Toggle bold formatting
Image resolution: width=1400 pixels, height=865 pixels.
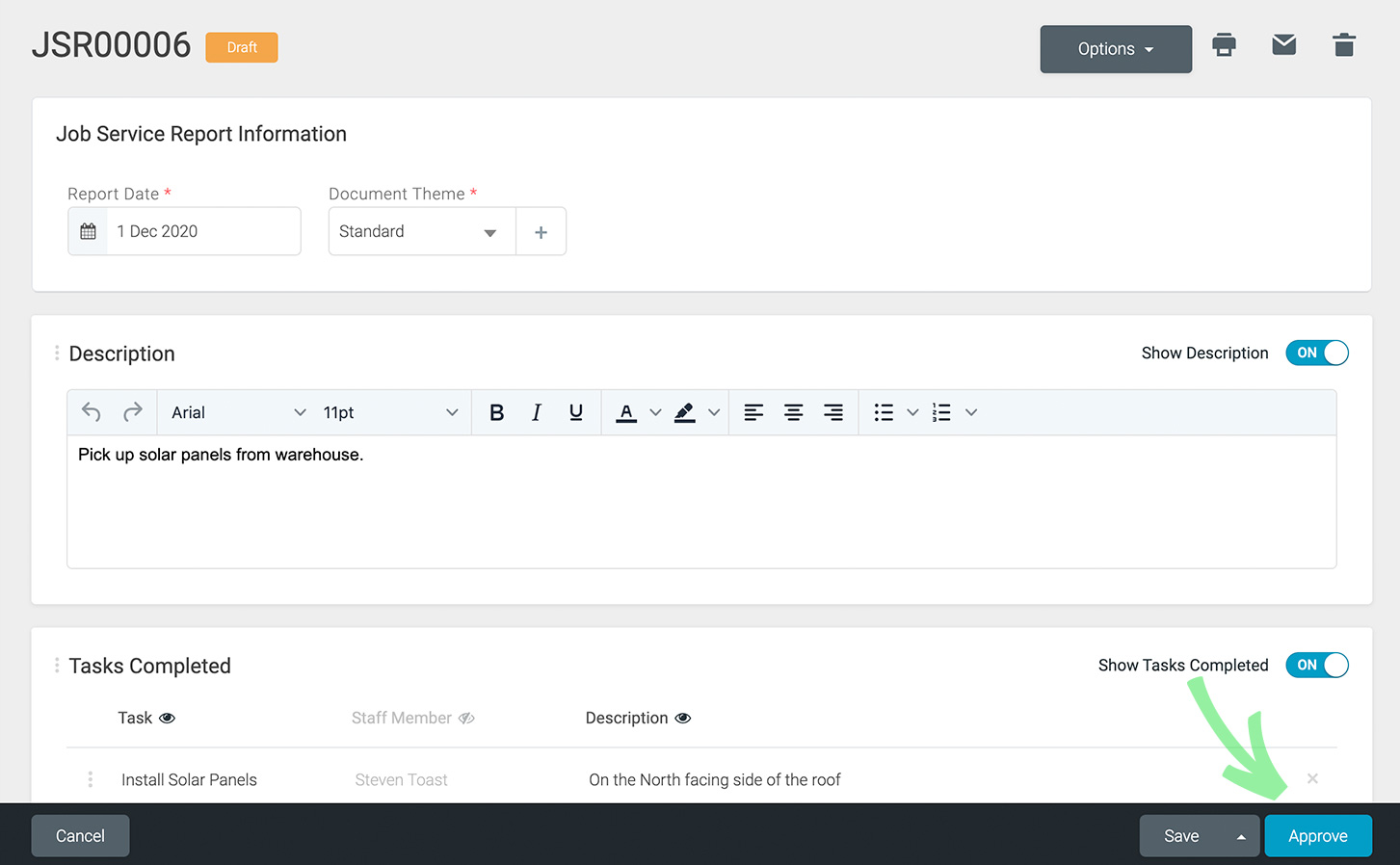(496, 412)
